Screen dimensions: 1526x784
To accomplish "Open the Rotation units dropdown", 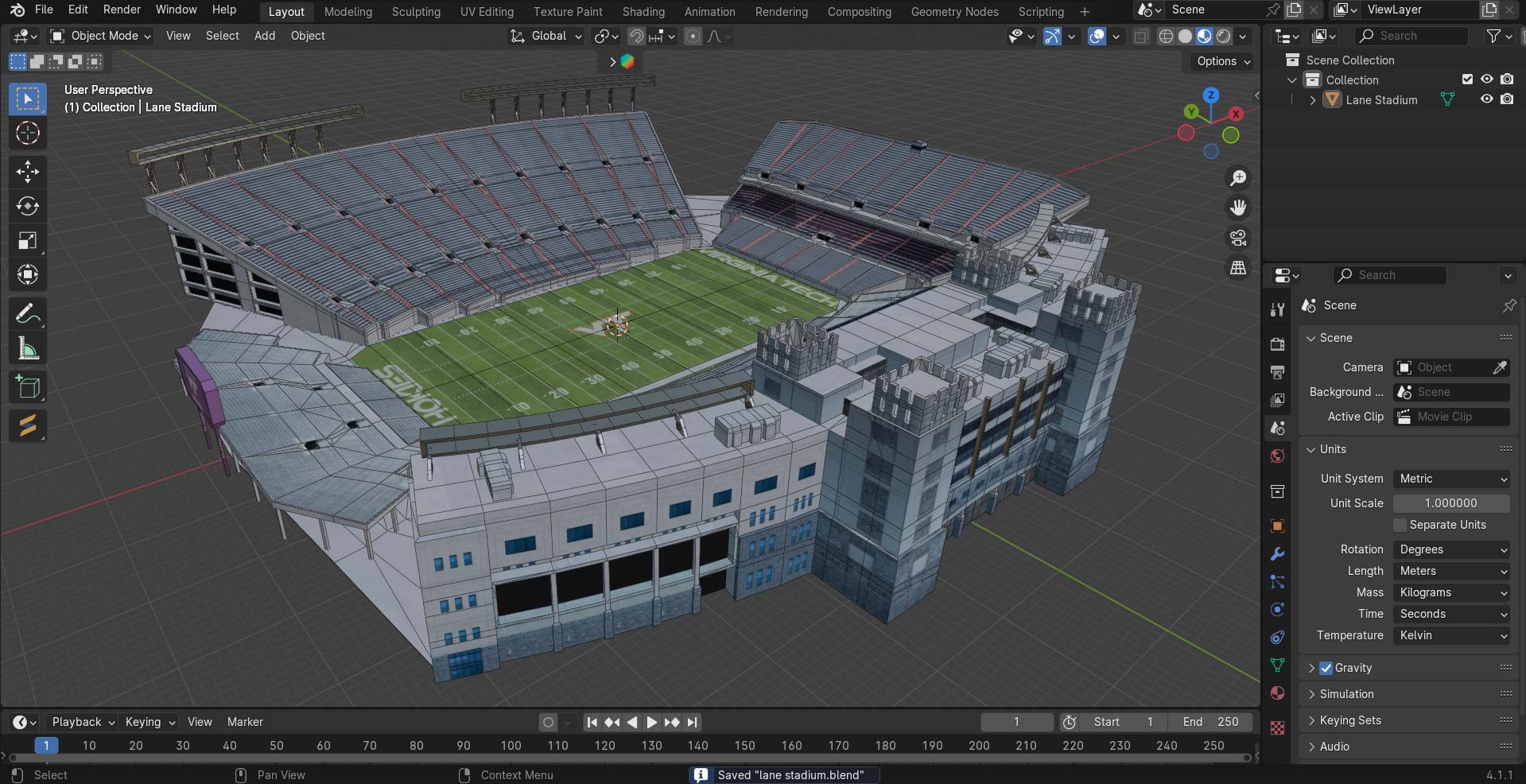I will (x=1451, y=549).
